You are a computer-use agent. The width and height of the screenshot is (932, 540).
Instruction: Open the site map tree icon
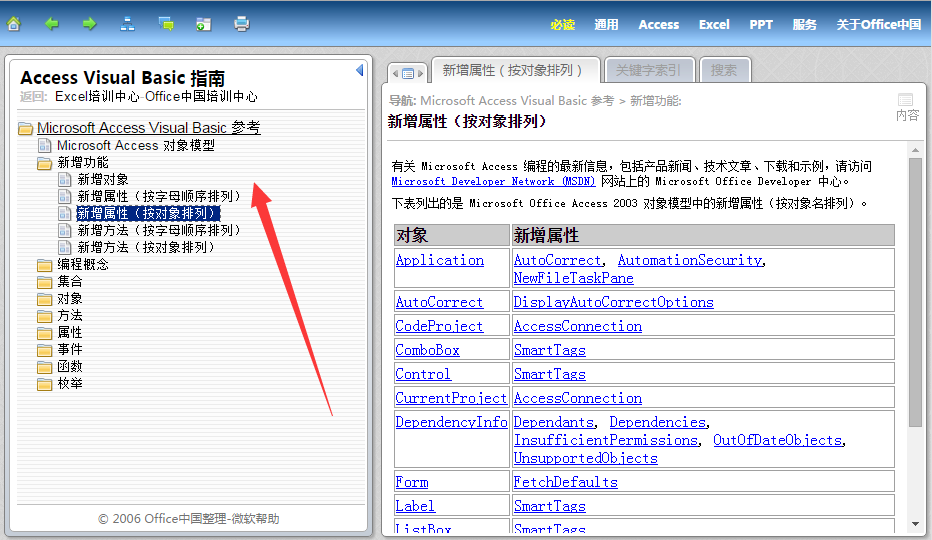click(x=127, y=24)
